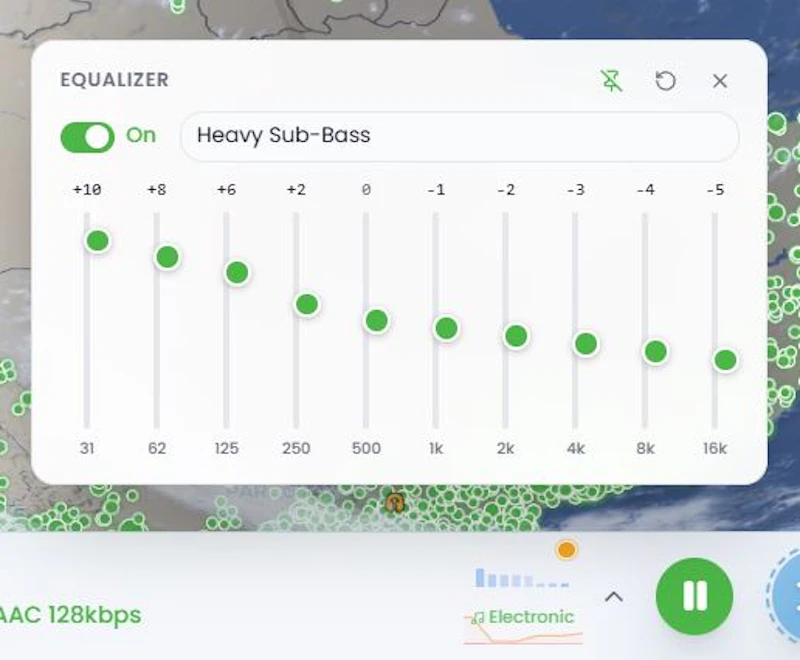Click the +10 gain value label
This screenshot has width=800, height=660.
pos(87,190)
